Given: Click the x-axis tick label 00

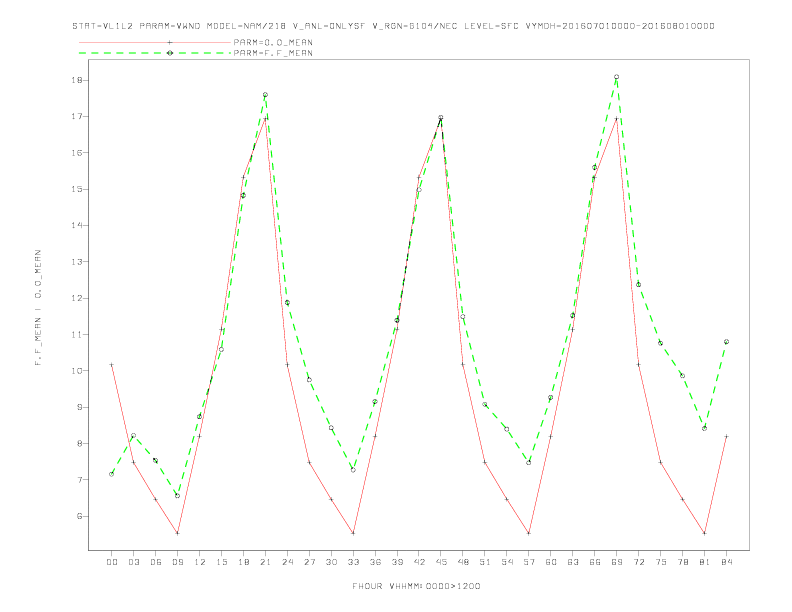Looking at the screenshot, I should coord(112,562).
